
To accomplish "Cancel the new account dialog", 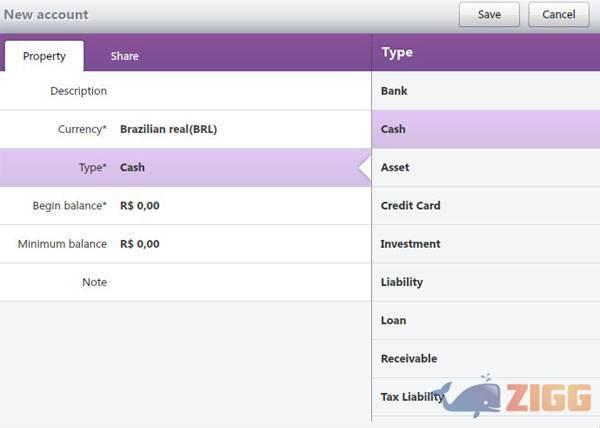I will pos(558,15).
